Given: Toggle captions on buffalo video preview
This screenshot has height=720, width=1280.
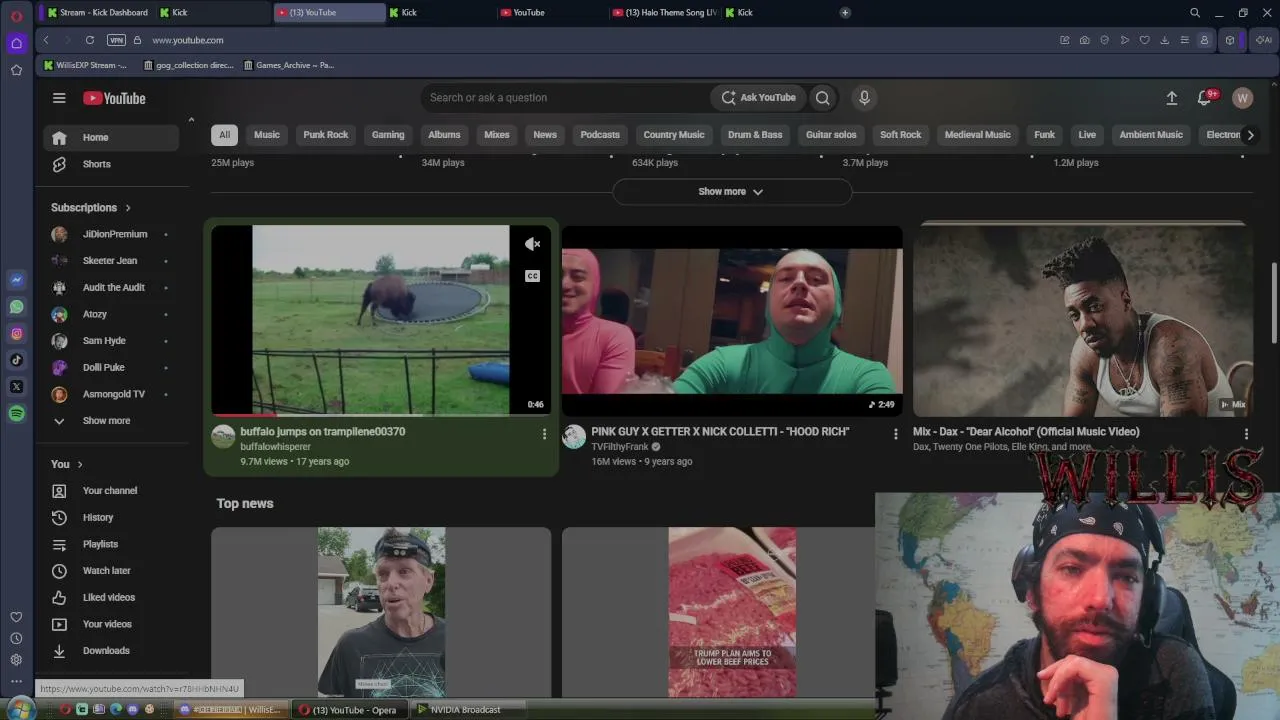Looking at the screenshot, I should tap(532, 276).
